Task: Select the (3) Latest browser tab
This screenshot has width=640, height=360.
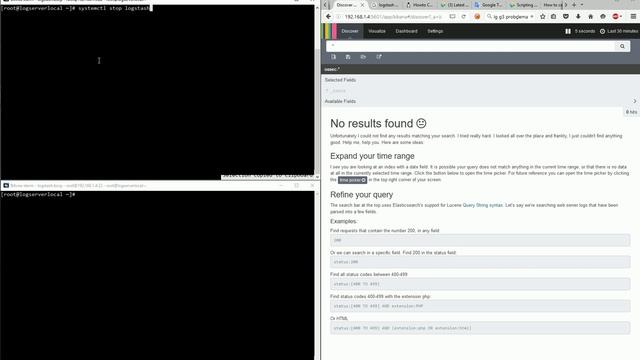Action: tap(454, 5)
